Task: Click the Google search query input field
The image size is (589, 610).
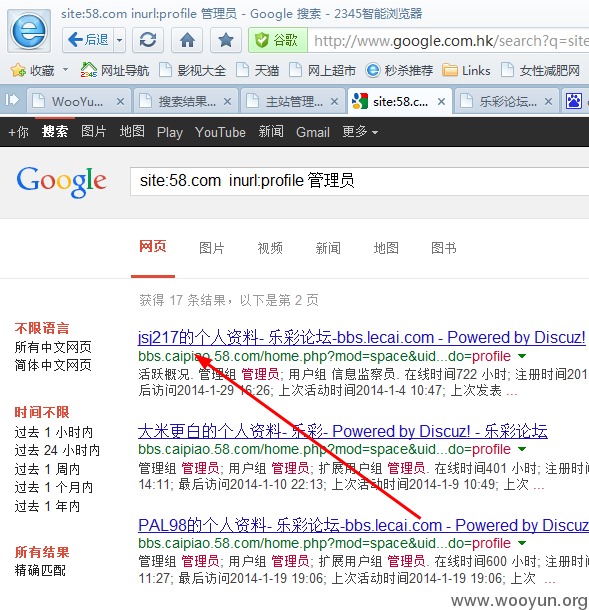Action: coord(360,181)
